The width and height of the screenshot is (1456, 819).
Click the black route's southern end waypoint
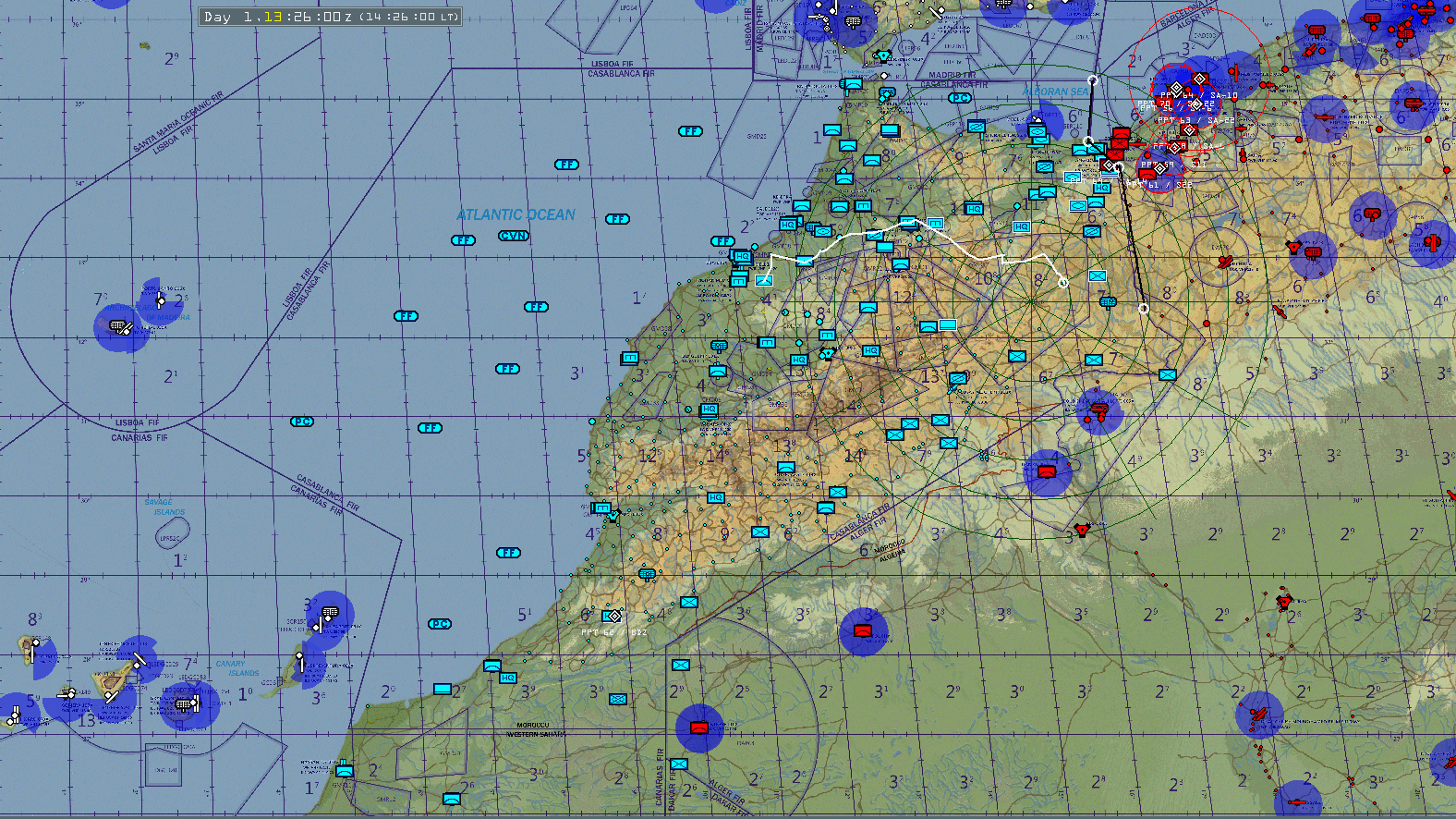[1144, 309]
